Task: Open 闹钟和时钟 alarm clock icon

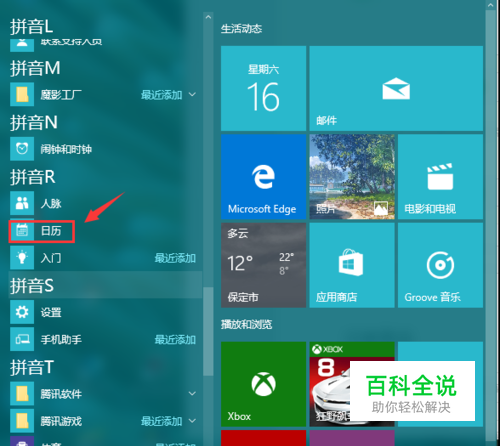Action: click(x=22, y=149)
